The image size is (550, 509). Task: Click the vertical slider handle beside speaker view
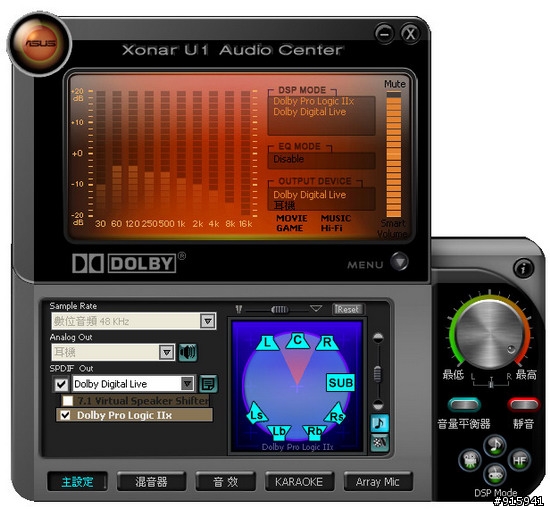(378, 374)
